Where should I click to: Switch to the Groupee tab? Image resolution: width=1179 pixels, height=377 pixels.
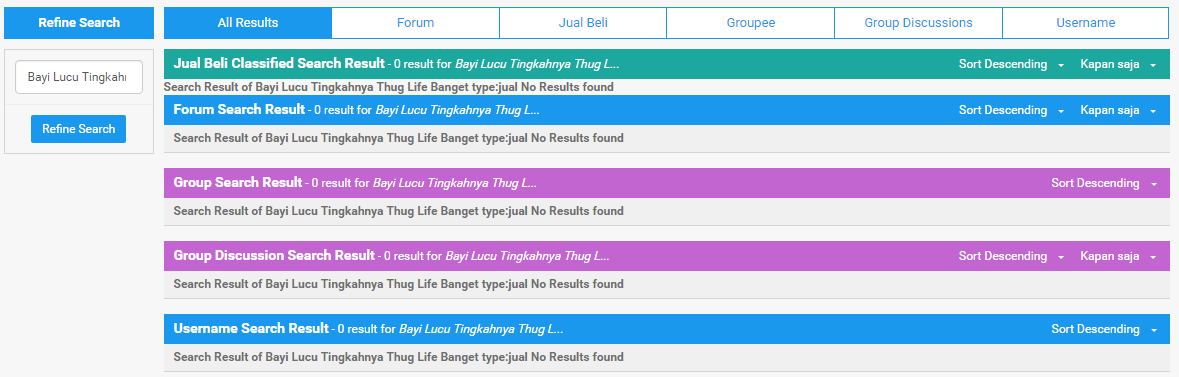(750, 23)
